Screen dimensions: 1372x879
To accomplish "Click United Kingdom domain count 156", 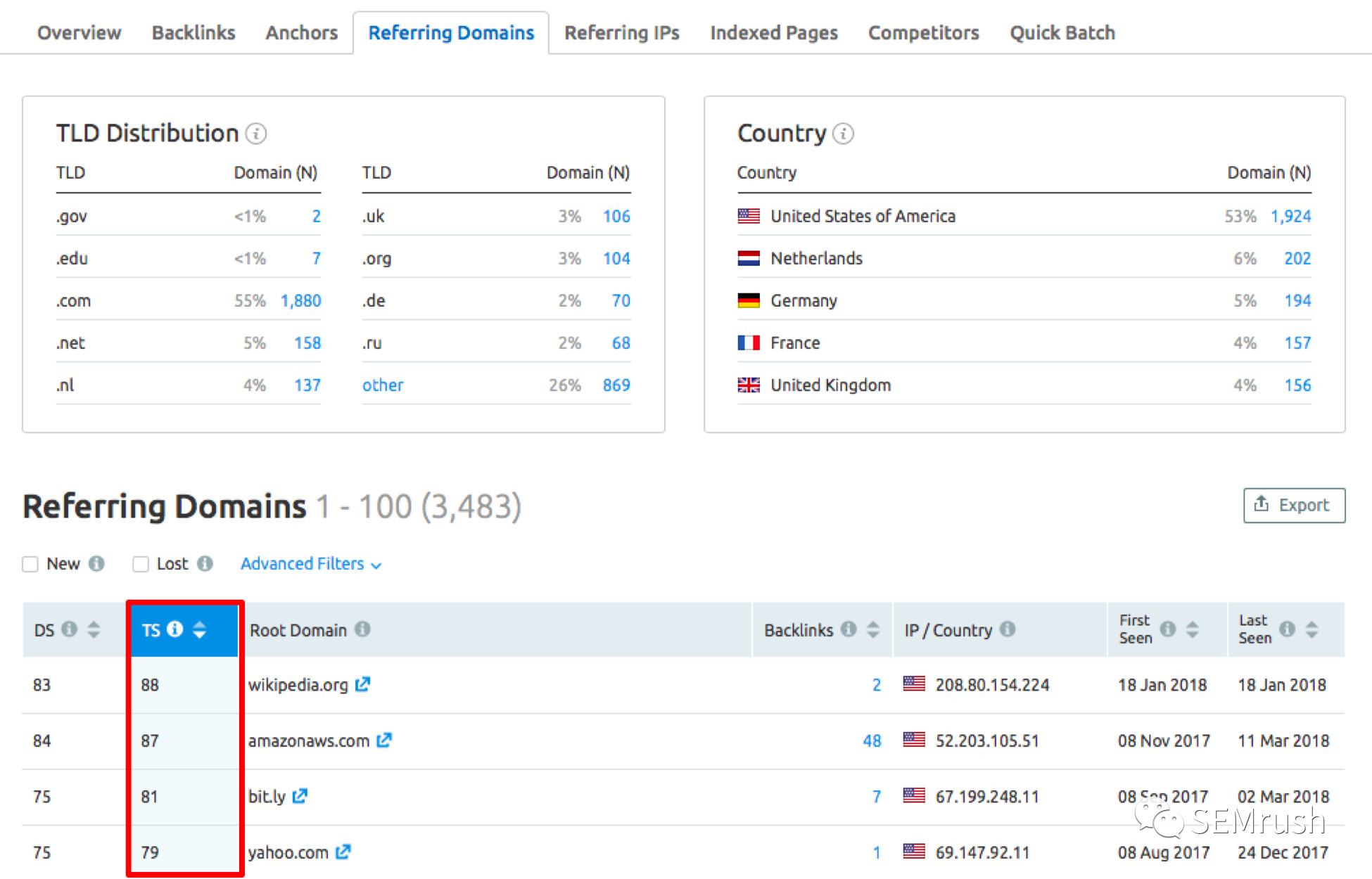I will click(x=1297, y=385).
